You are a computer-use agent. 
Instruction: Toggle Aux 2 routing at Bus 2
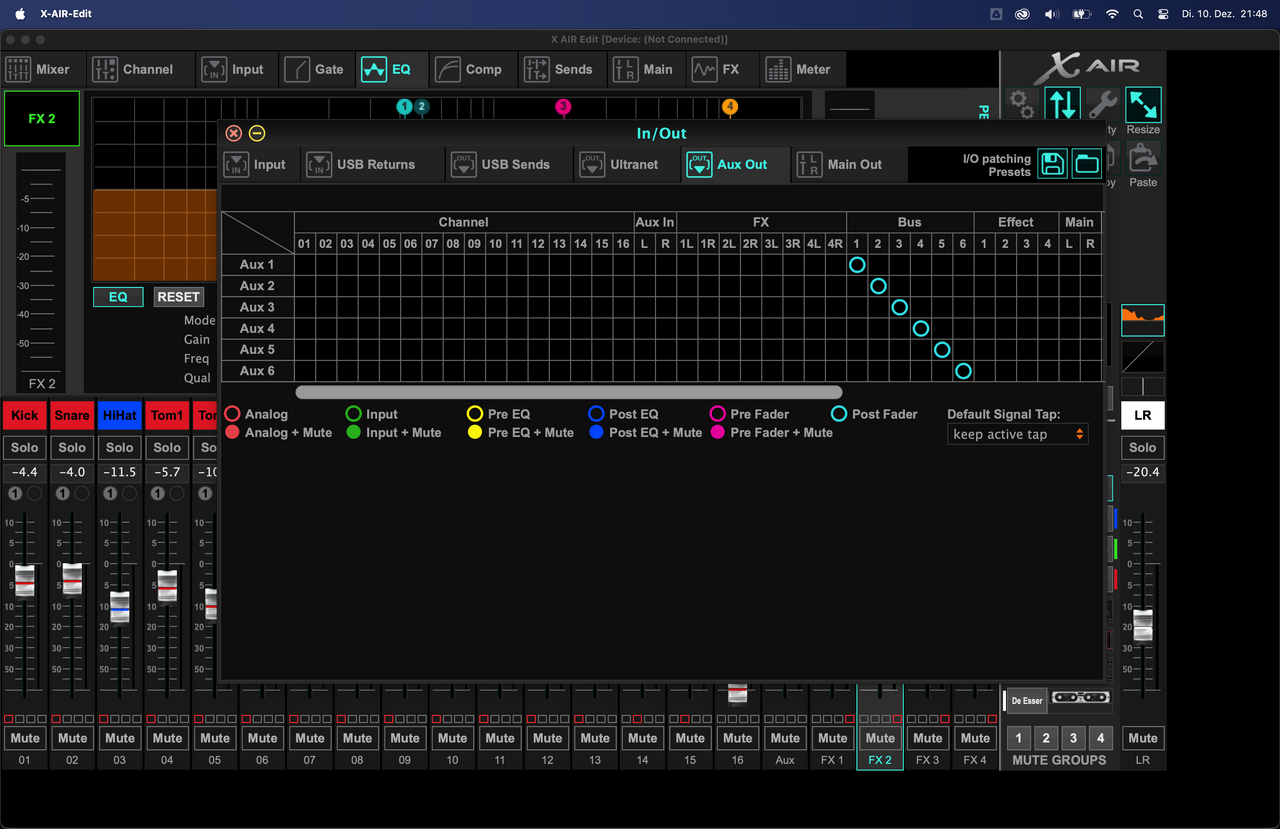[878, 286]
